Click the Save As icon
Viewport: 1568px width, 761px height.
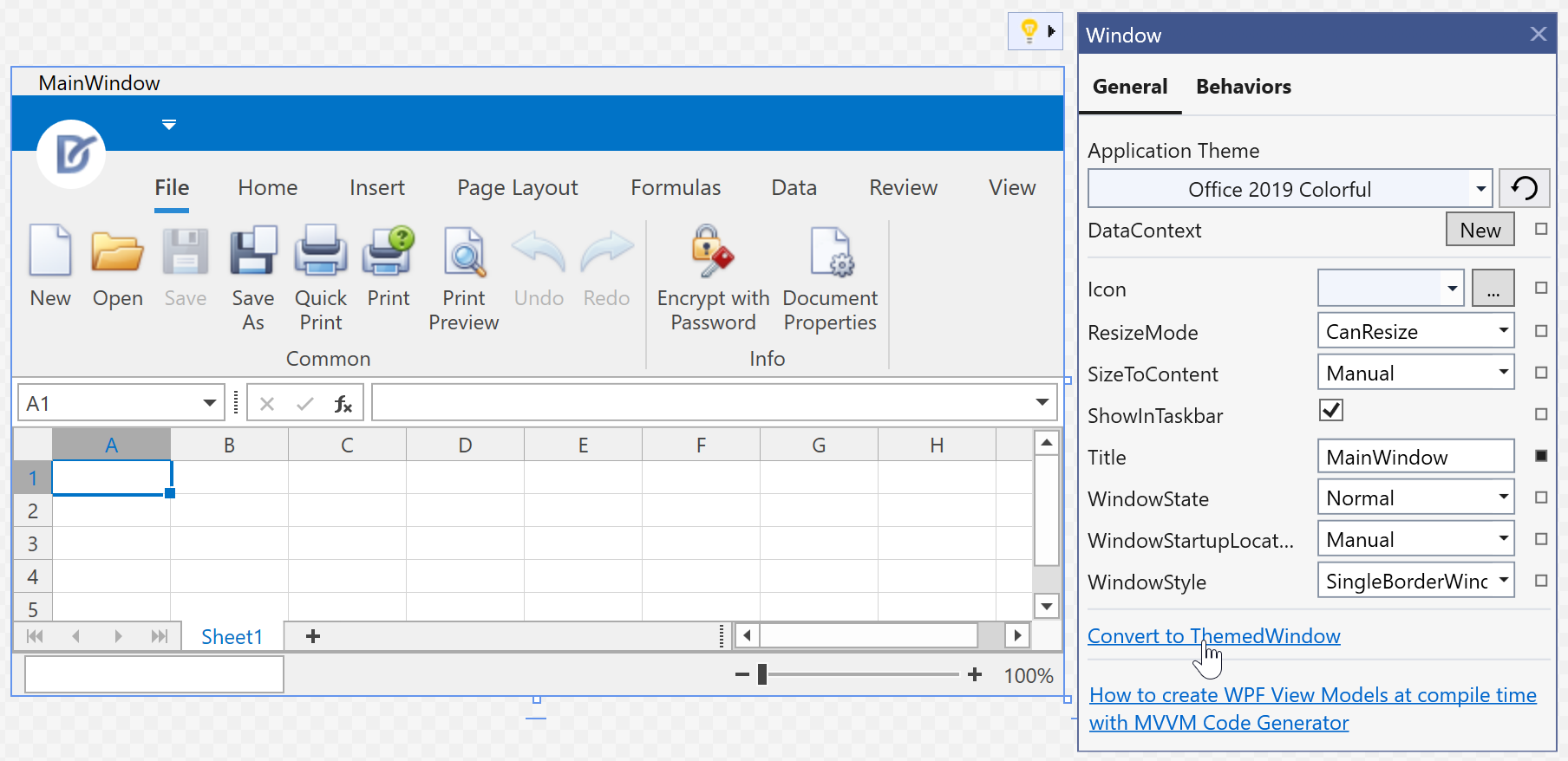click(253, 251)
